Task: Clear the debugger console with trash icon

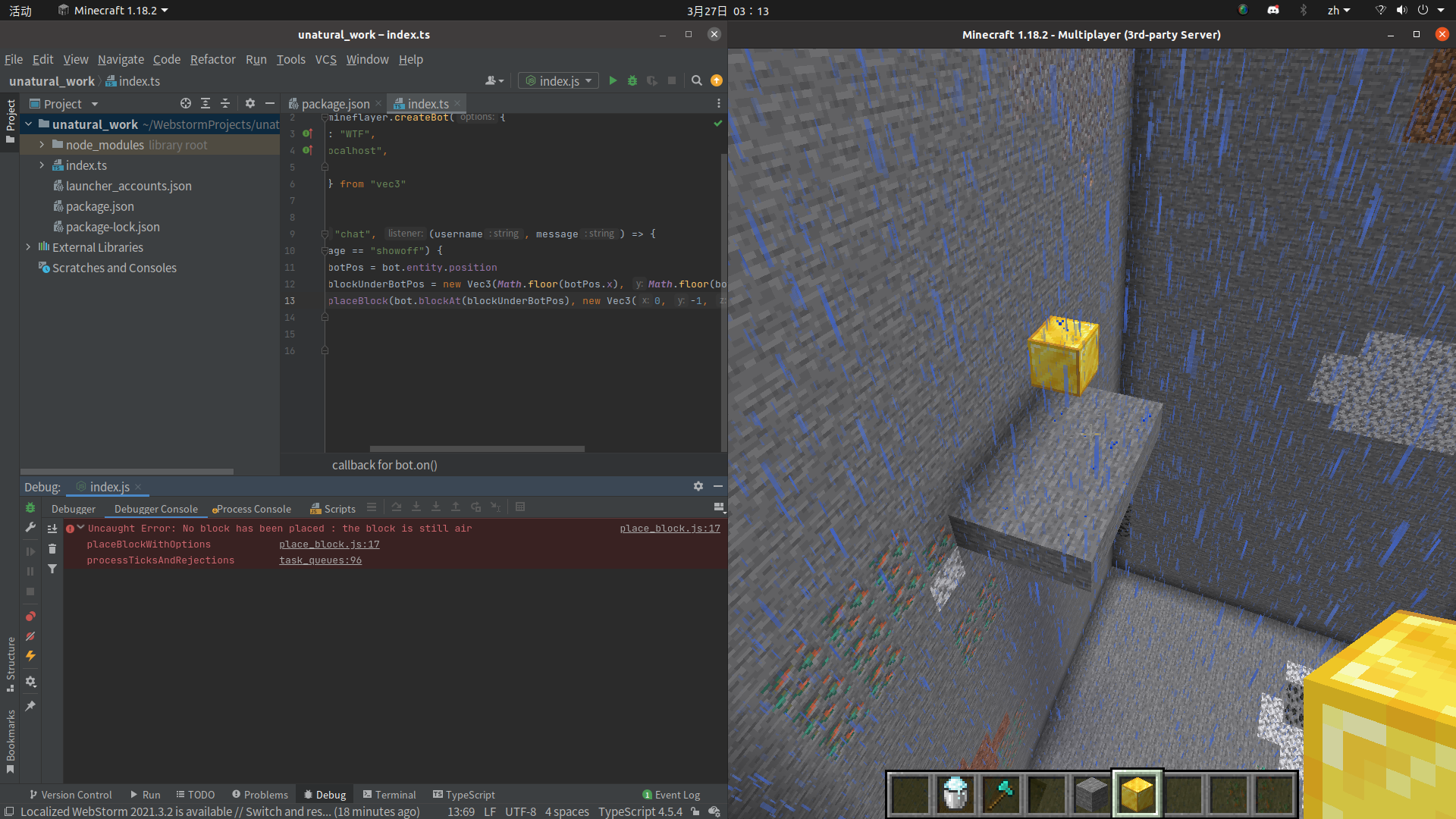Action: [x=52, y=548]
